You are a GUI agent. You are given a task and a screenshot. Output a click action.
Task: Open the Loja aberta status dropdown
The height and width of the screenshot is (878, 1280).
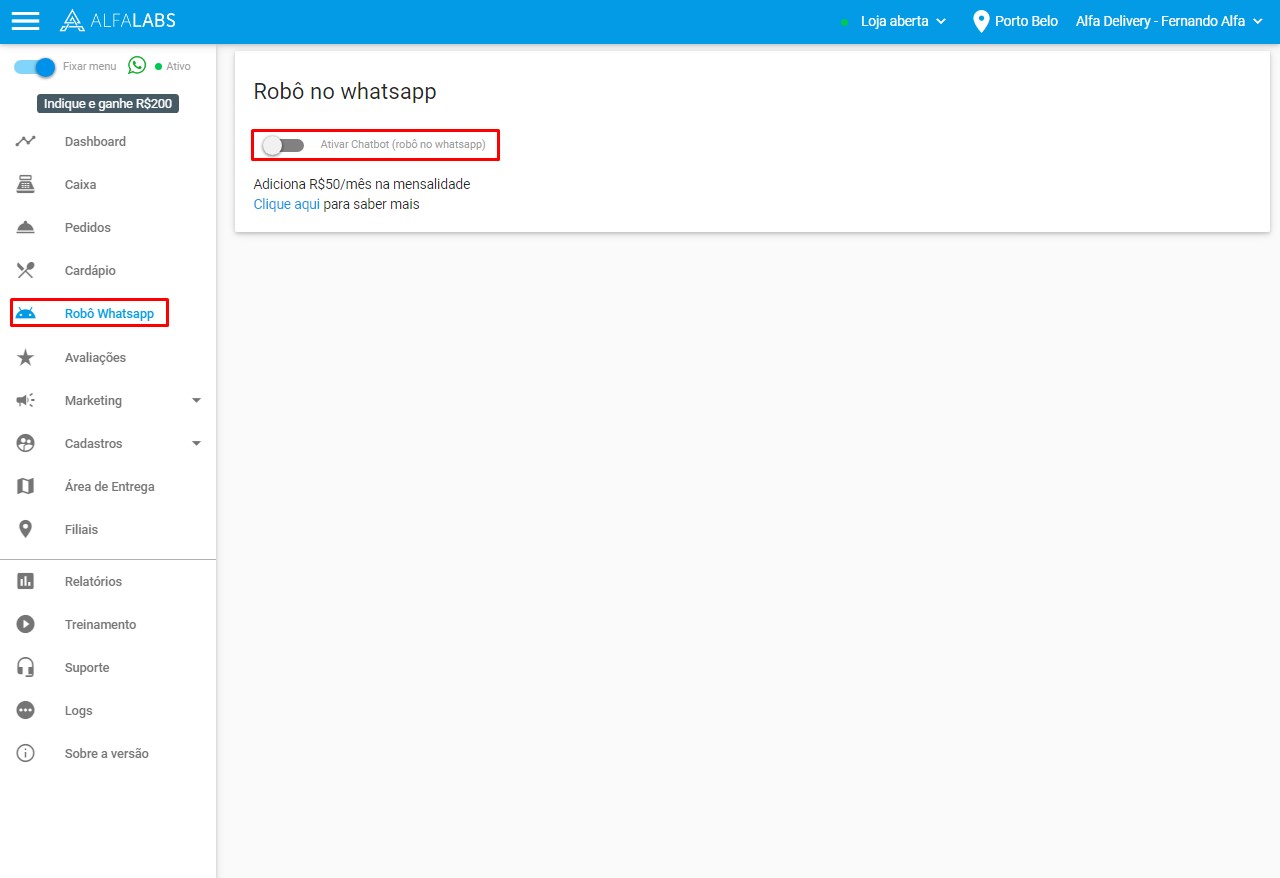902,21
